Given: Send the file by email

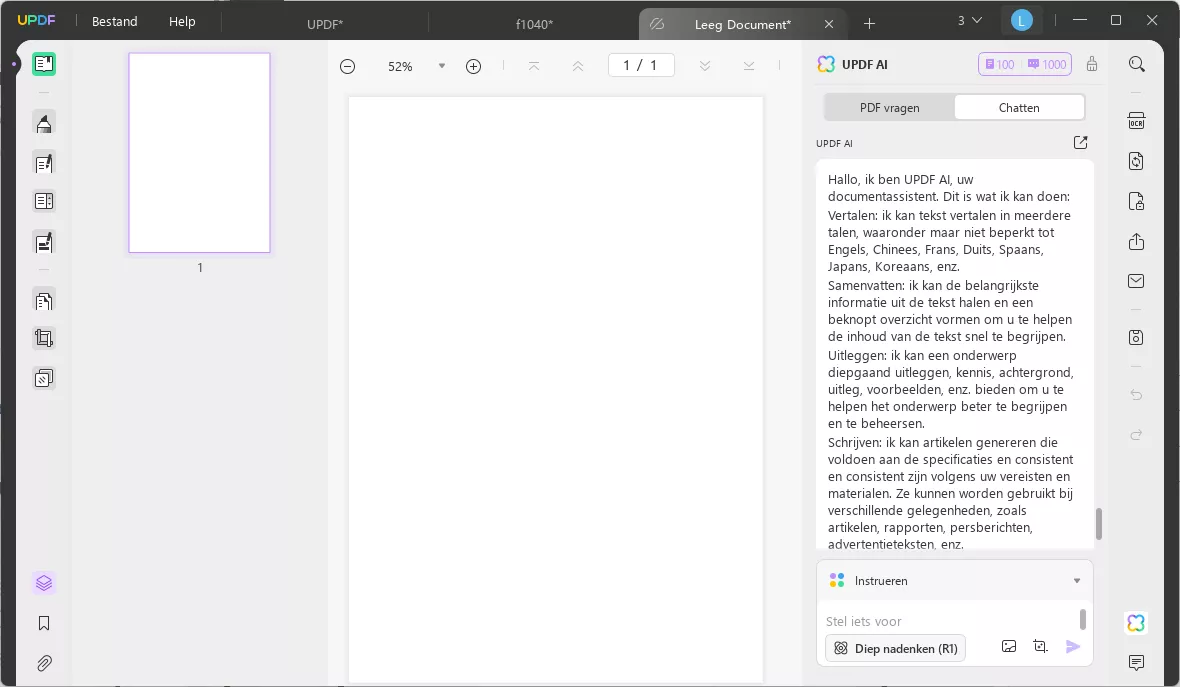Looking at the screenshot, I should pyautogui.click(x=1136, y=281).
